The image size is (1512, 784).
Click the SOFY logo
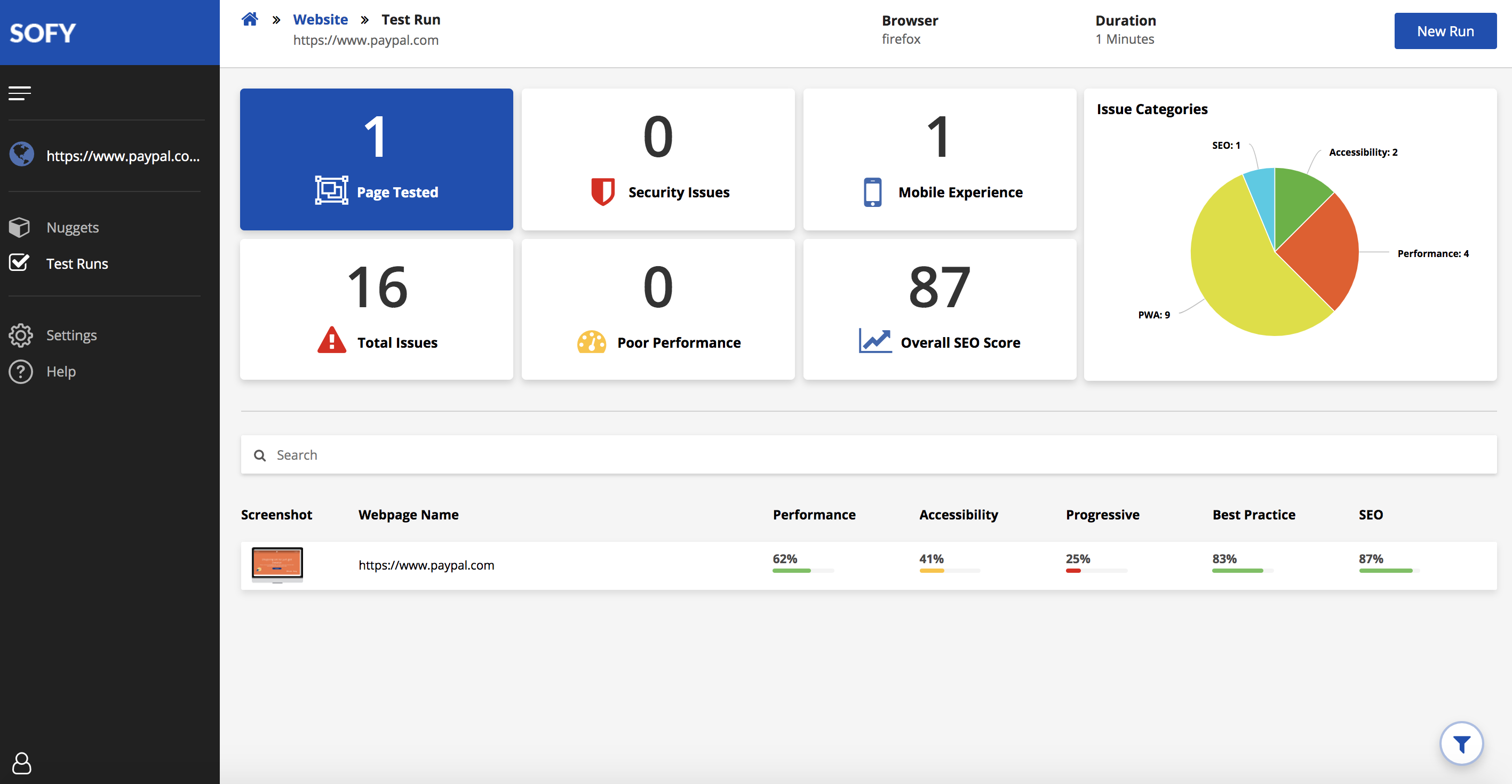pos(43,33)
